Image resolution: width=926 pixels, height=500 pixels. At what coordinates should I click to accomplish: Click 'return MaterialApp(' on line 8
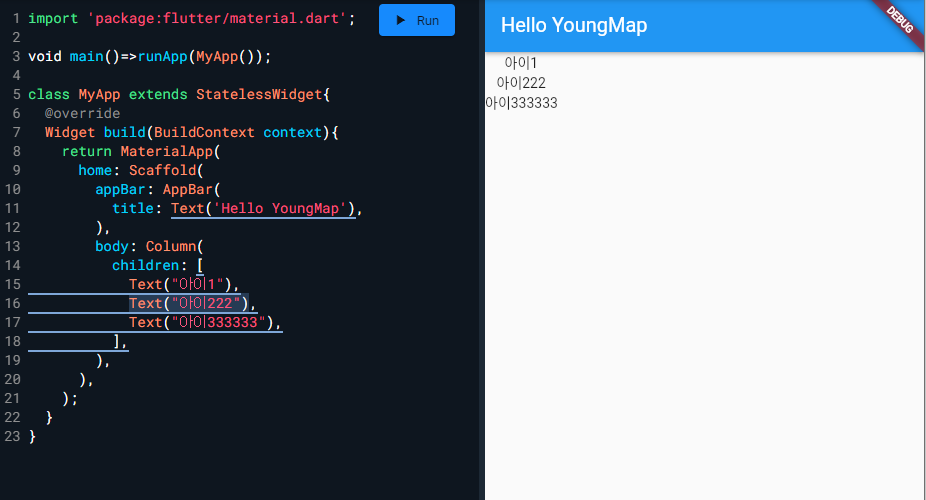[x=141, y=151]
